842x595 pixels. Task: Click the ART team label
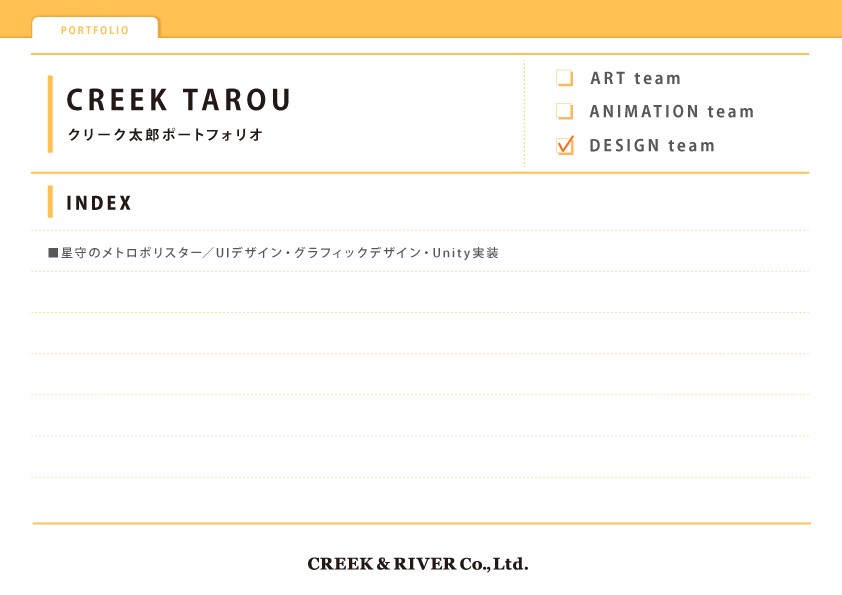(x=636, y=78)
